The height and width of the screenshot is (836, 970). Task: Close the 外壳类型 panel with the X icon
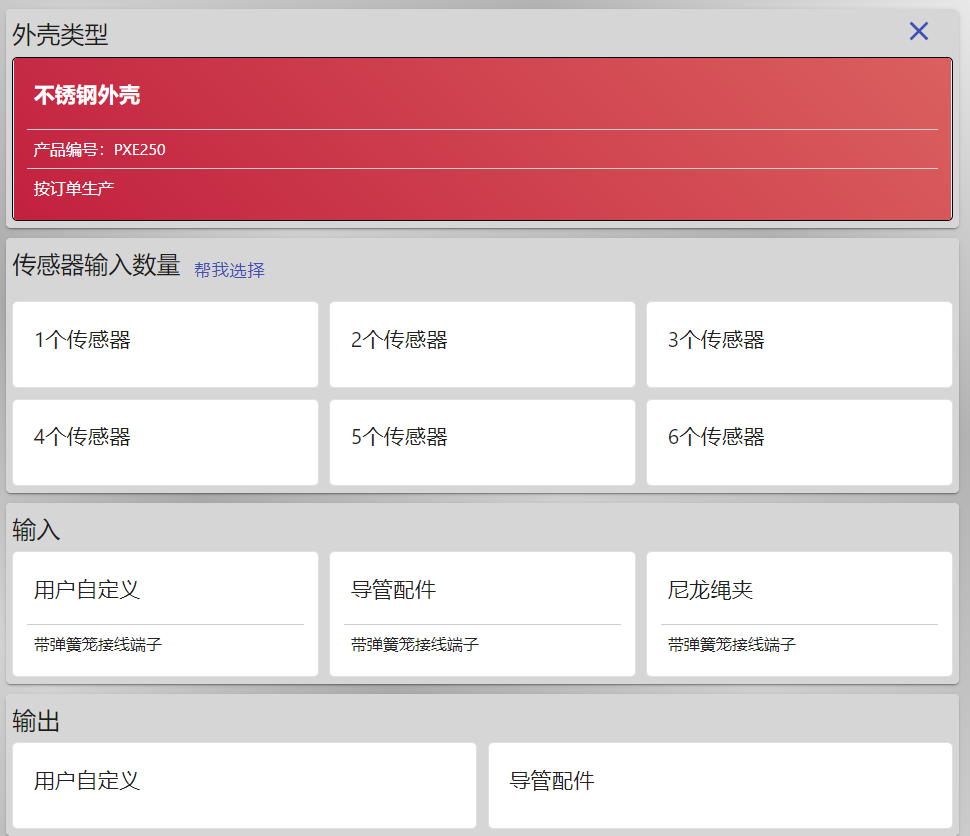(x=919, y=31)
